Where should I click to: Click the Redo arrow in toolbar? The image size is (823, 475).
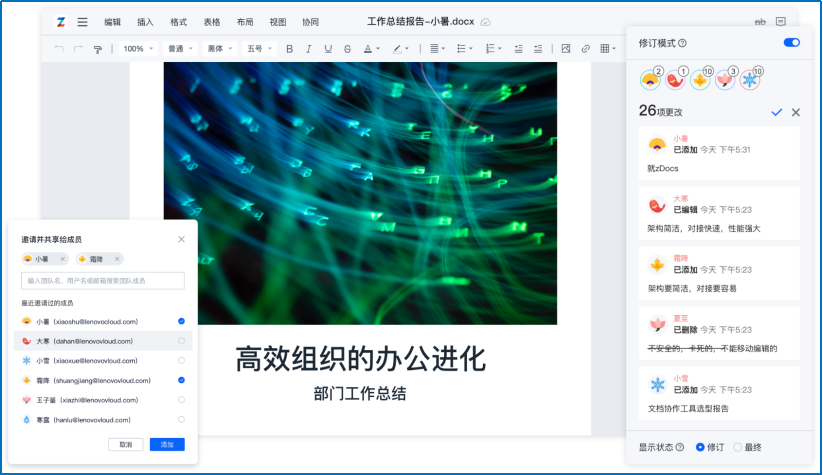[x=78, y=49]
